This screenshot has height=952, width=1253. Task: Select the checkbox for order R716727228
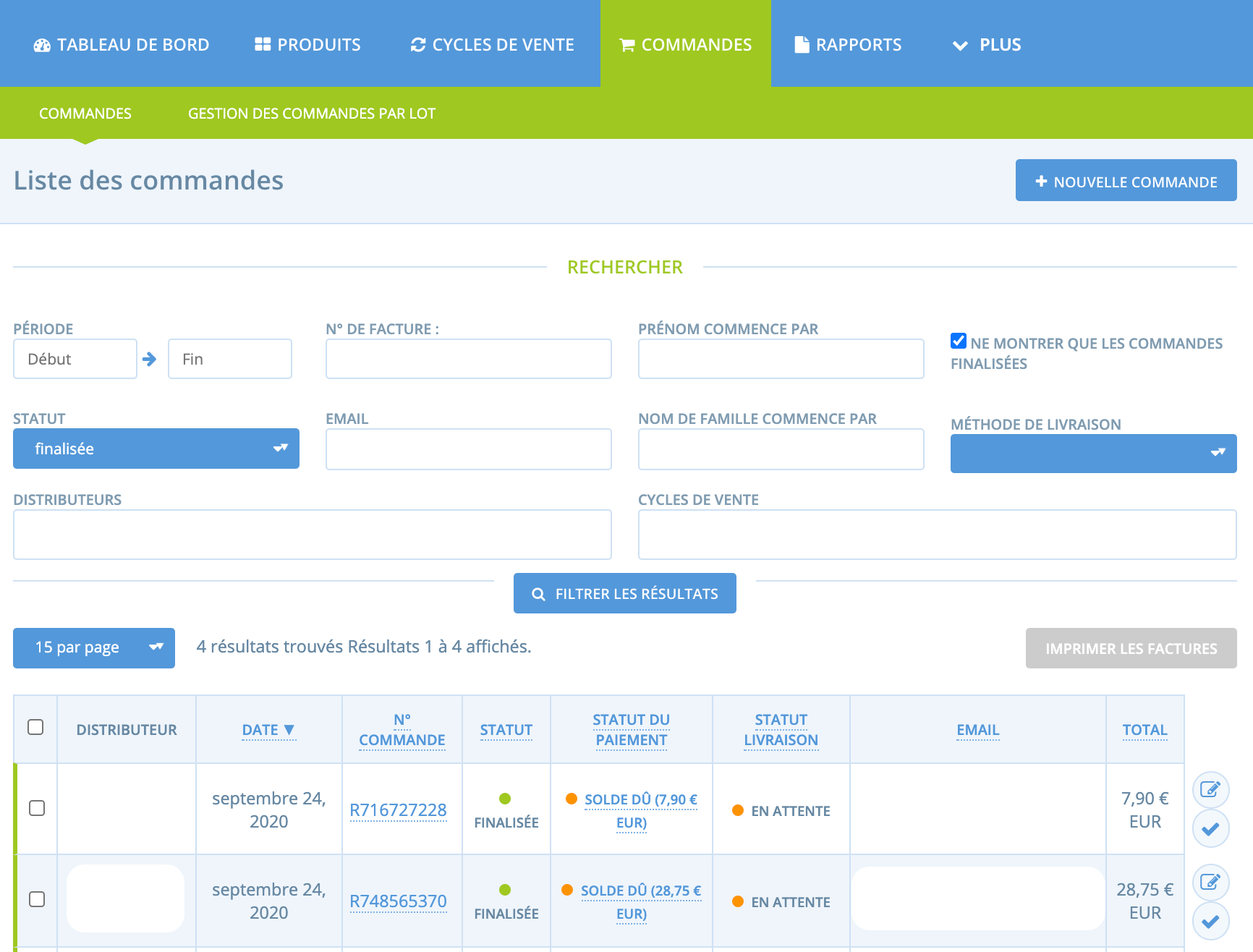(x=37, y=808)
